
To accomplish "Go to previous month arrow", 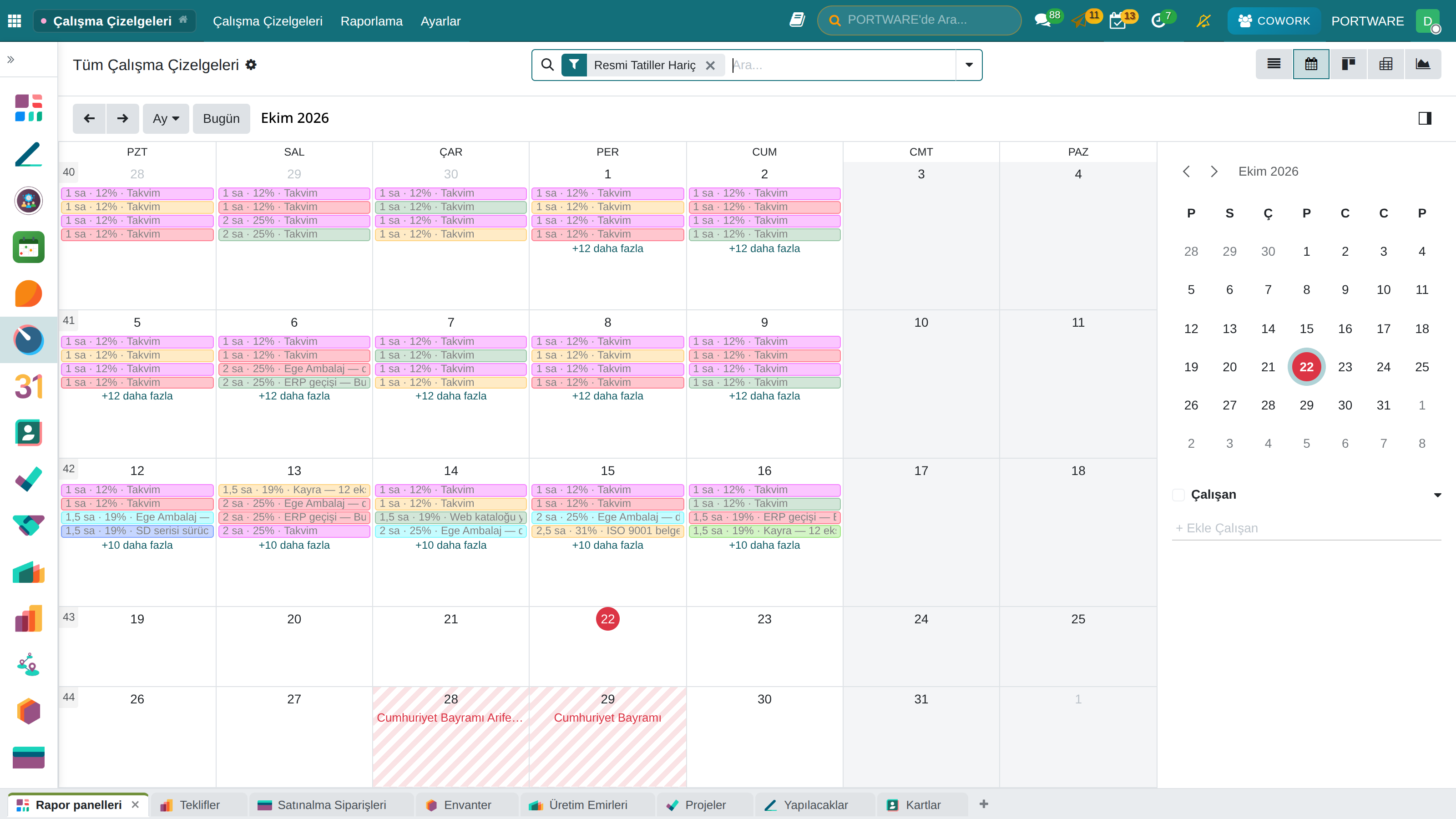I will 89,118.
